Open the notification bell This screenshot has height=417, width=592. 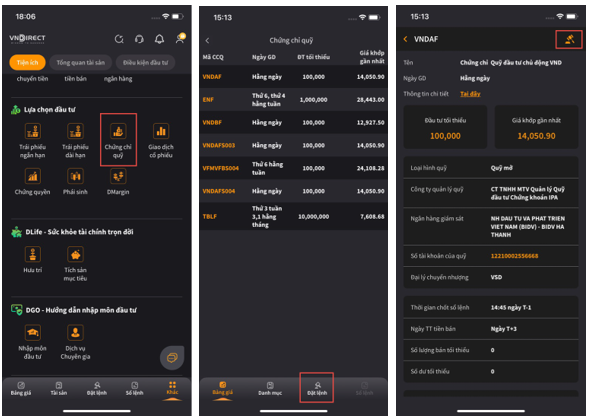click(159, 39)
